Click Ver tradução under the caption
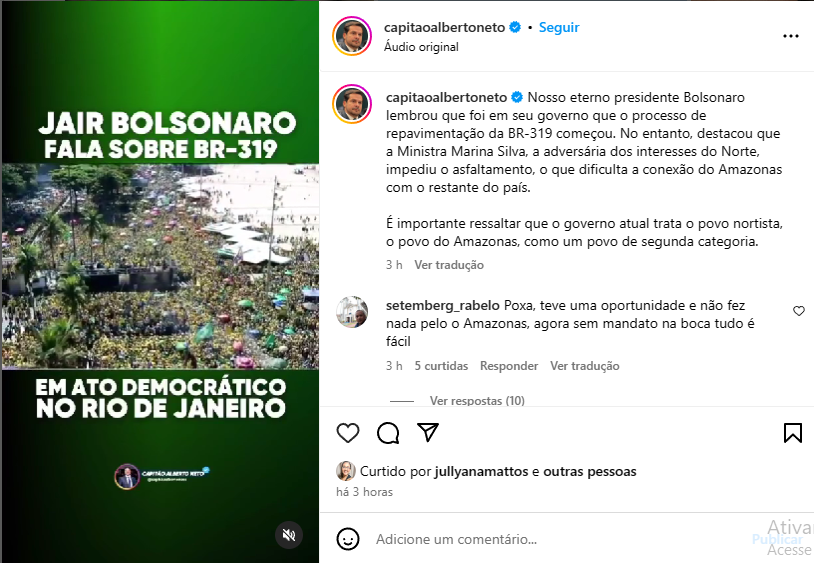 449,265
